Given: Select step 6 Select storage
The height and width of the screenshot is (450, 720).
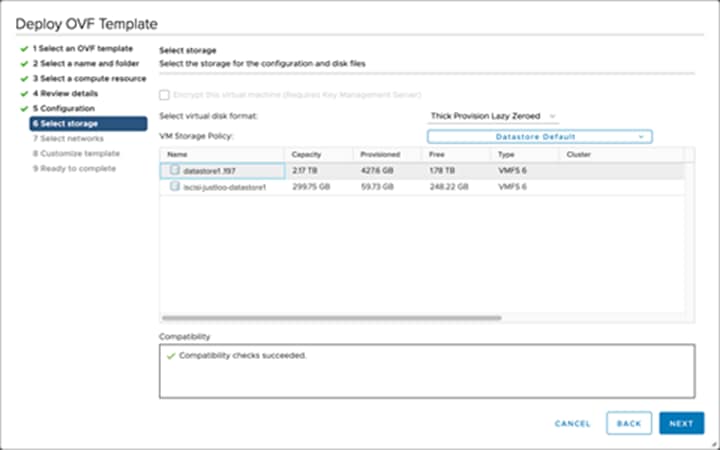Looking at the screenshot, I should click(x=88, y=124).
